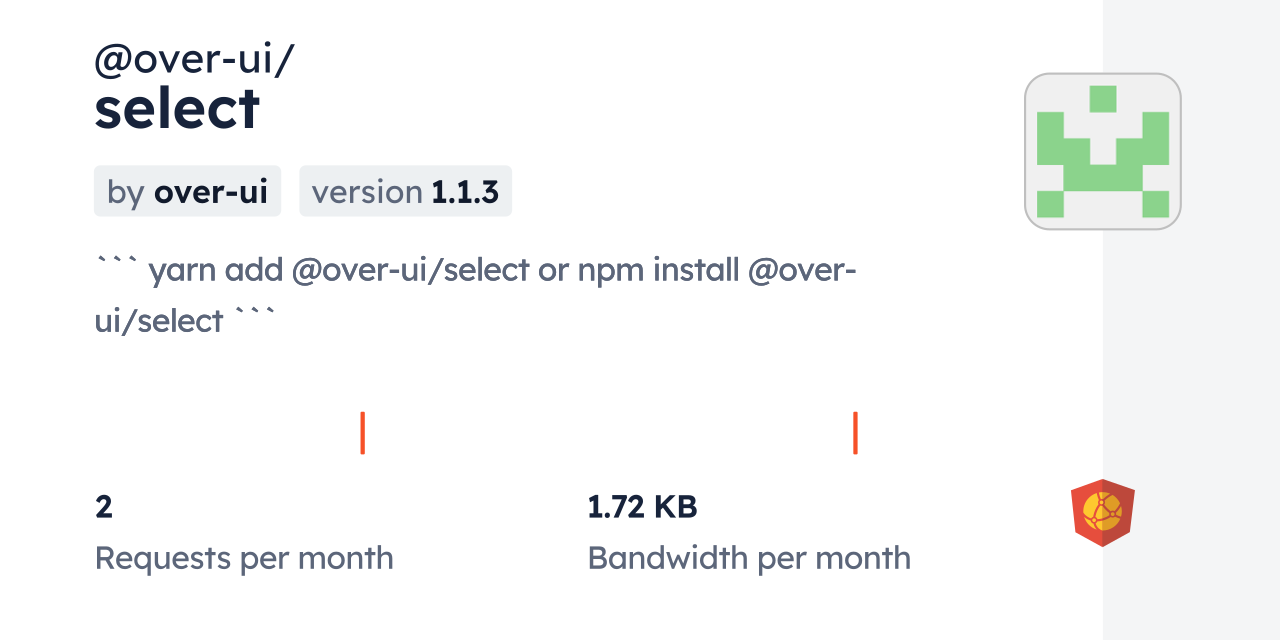1280x640 pixels.
Task: Select the bold "select" package title
Action: tap(177, 109)
